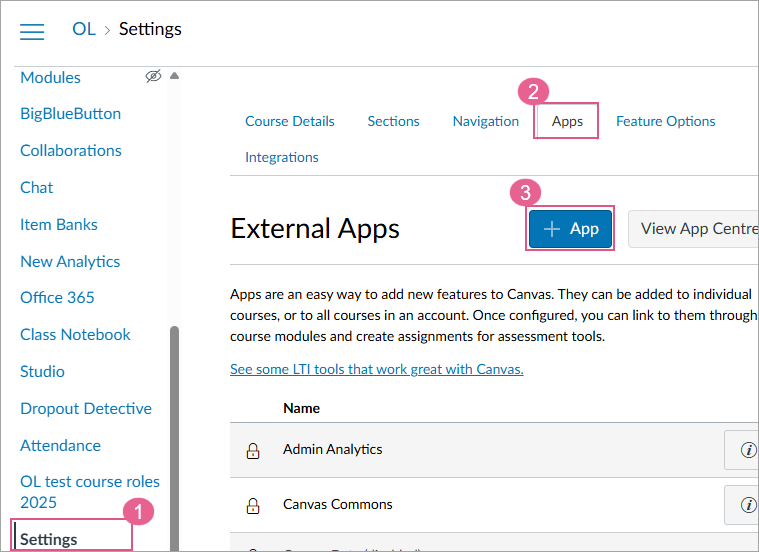Image resolution: width=759 pixels, height=552 pixels.
Task: Switch to the Feature Options tab
Action: 665,121
